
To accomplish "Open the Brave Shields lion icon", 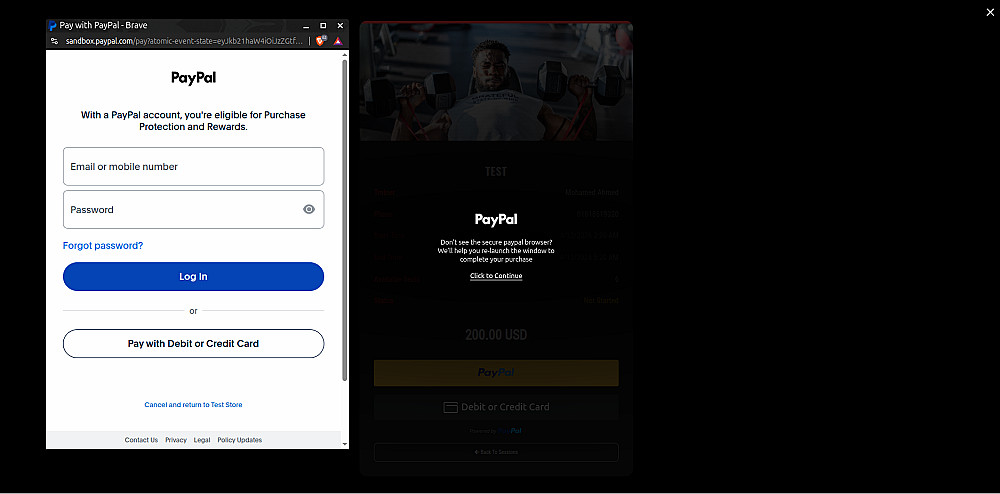I will click(x=321, y=41).
